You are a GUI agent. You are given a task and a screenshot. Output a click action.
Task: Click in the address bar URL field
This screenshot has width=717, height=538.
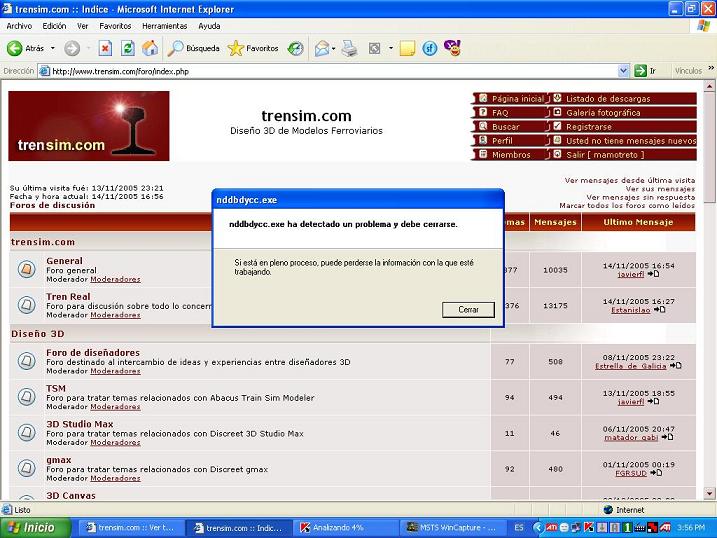(x=330, y=71)
